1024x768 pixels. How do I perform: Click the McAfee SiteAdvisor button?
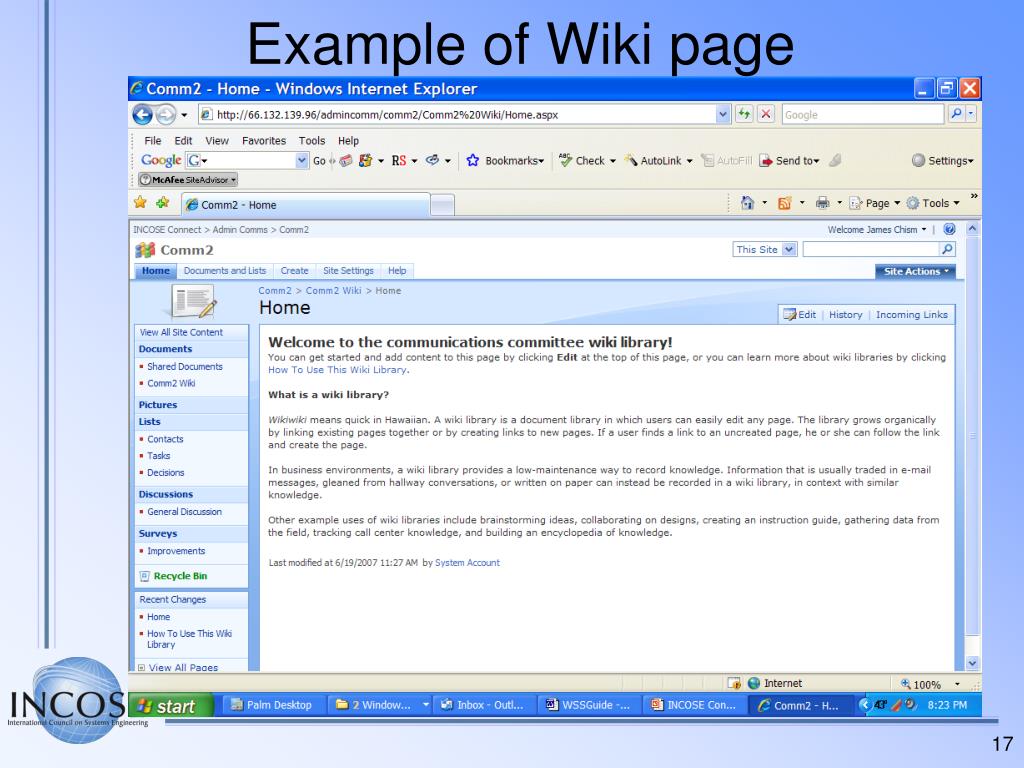pyautogui.click(x=188, y=180)
